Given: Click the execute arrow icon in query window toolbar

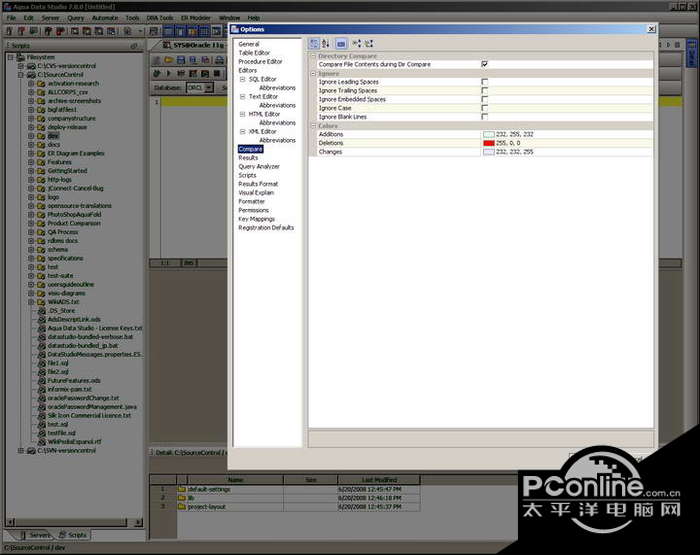Looking at the screenshot, I should click(169, 73).
